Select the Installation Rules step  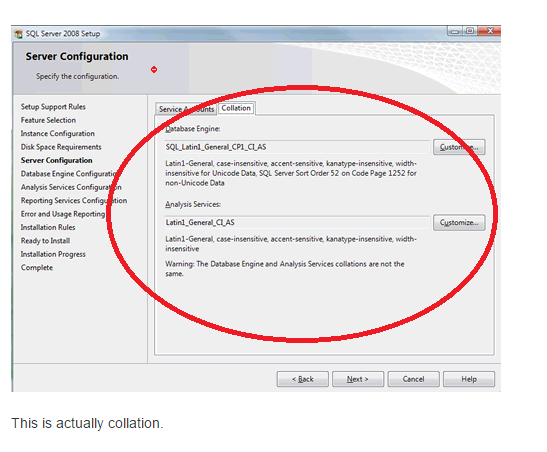48,227
